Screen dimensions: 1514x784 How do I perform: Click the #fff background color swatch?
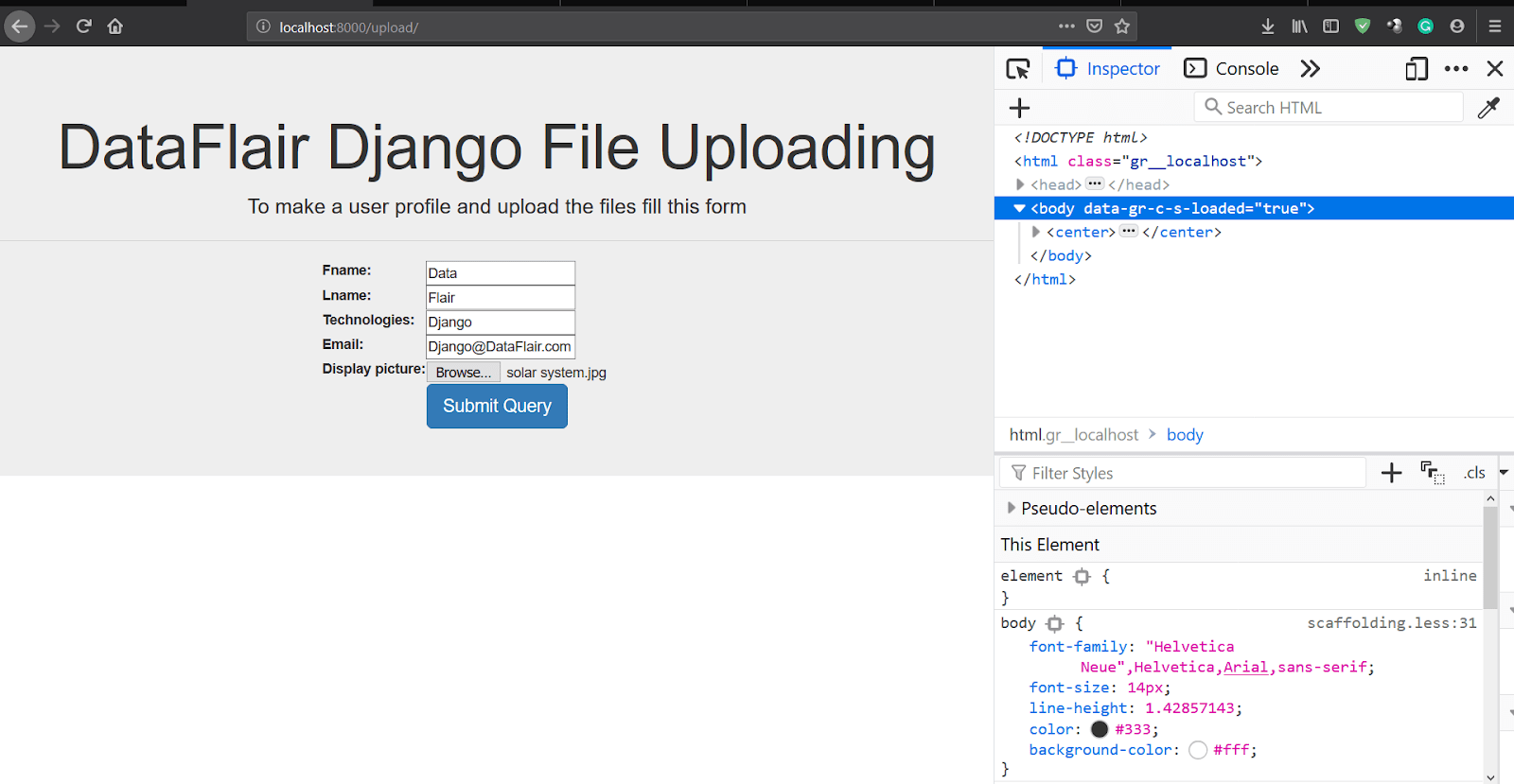click(x=1198, y=750)
